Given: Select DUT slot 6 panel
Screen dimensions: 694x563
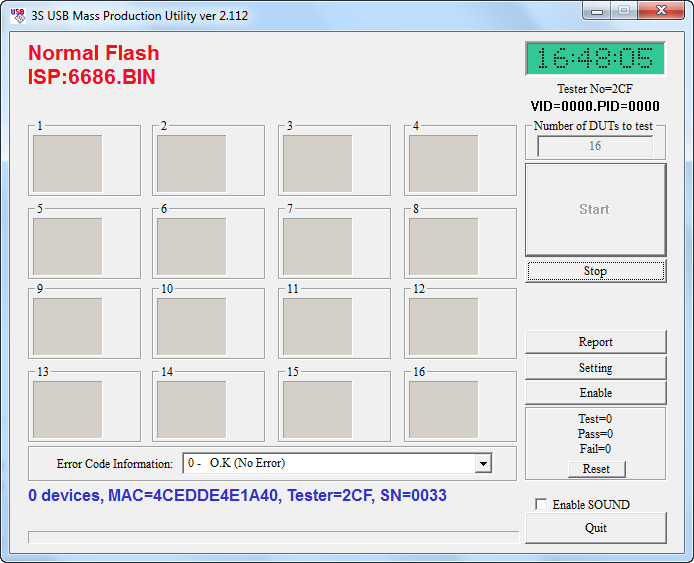Looking at the screenshot, I should [x=208, y=243].
